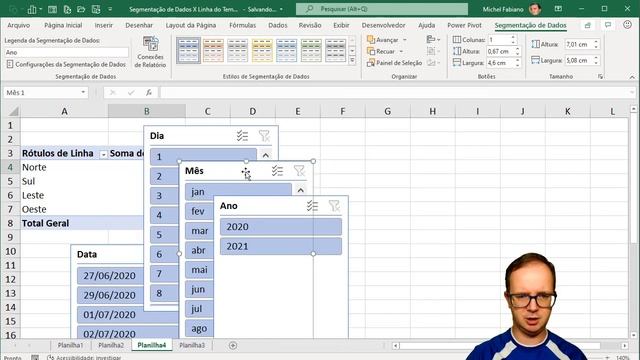
Task: Increase slicer Altura in Tamanho group
Action: 596,42
